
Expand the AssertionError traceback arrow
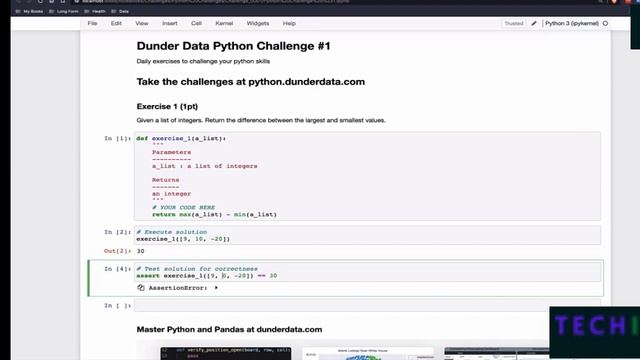point(216,288)
